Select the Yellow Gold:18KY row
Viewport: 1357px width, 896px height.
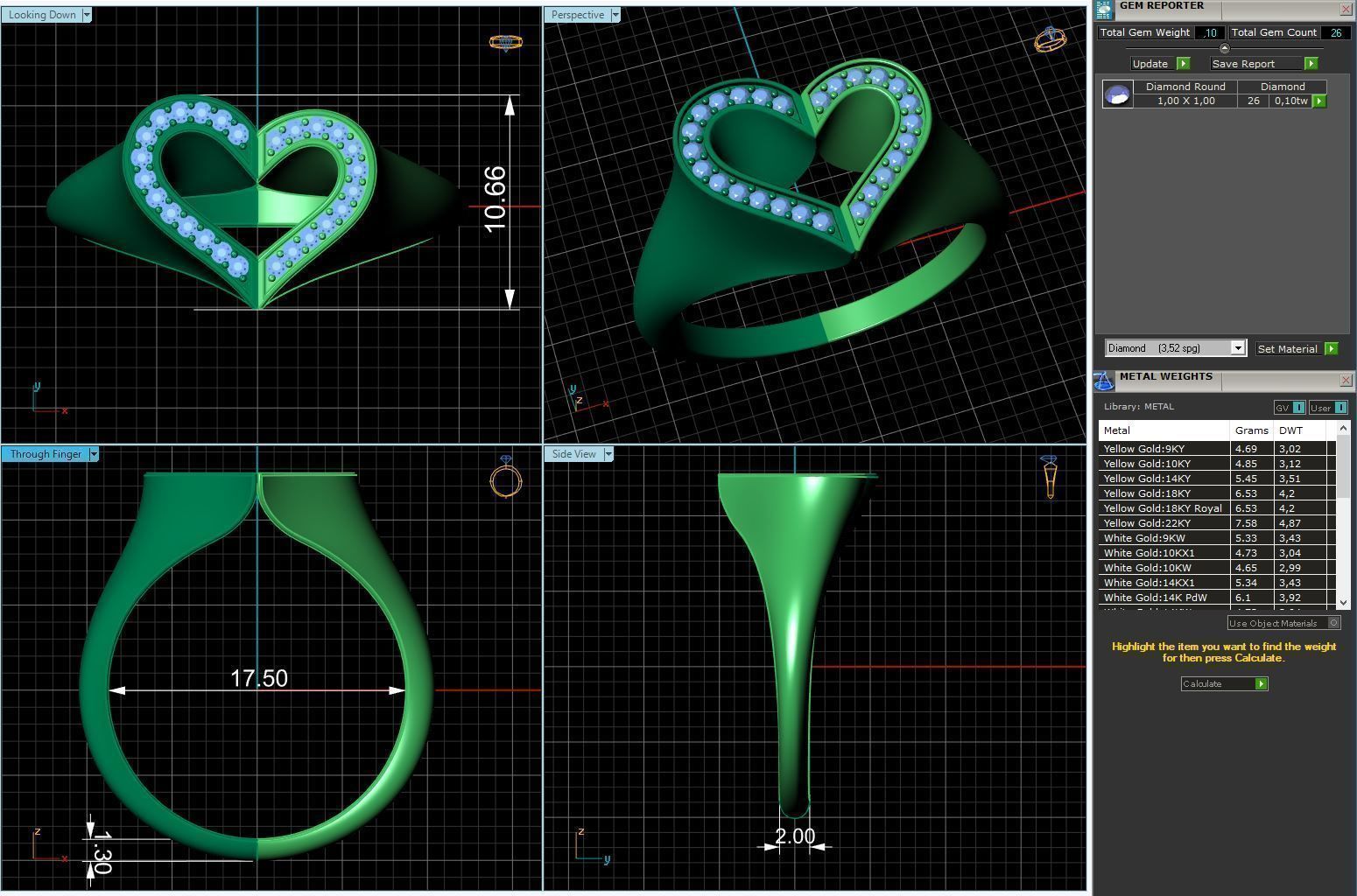(1218, 493)
